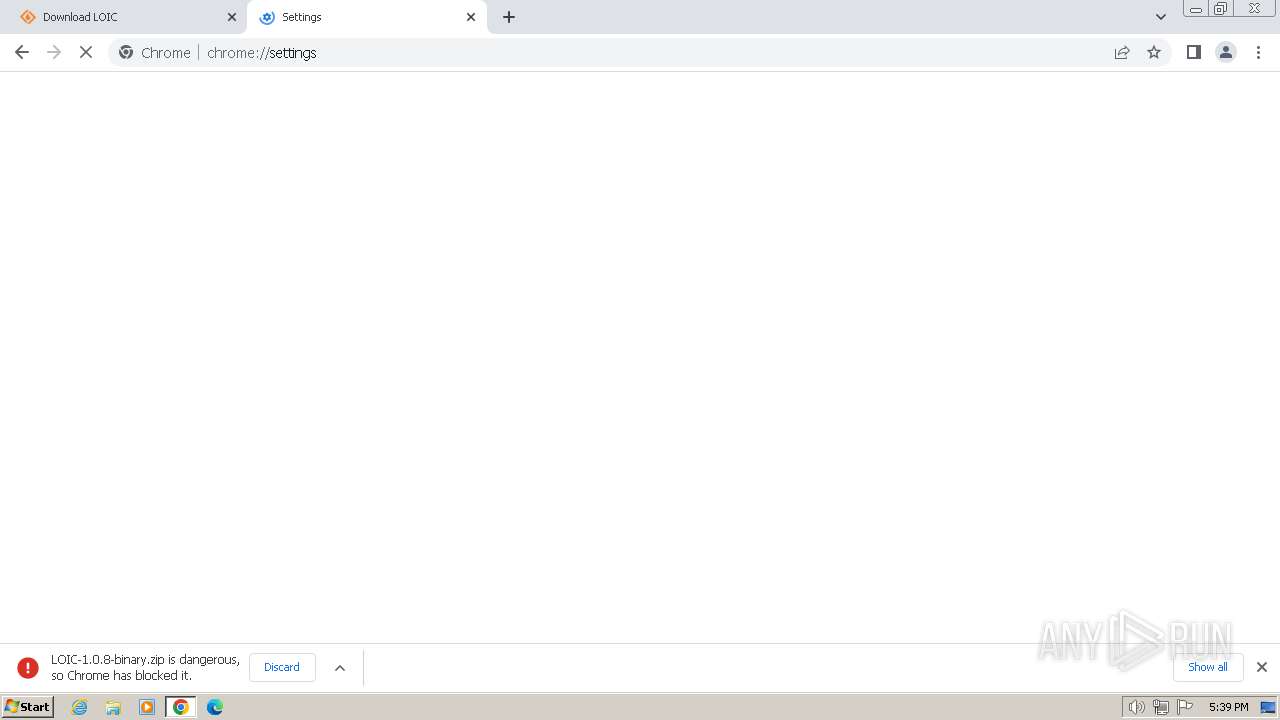1280x720 pixels.
Task: Go back to the previous page
Action: pos(22,53)
